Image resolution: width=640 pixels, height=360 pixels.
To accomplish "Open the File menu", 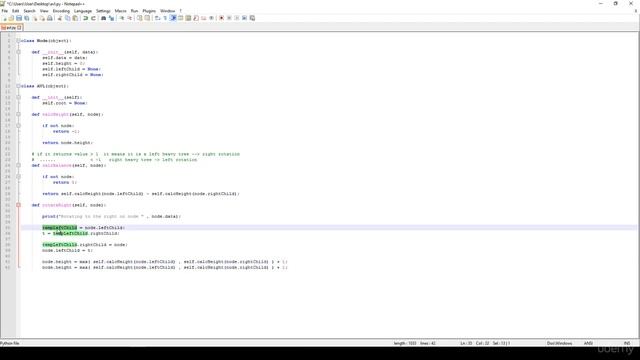I will [x=5, y=11].
